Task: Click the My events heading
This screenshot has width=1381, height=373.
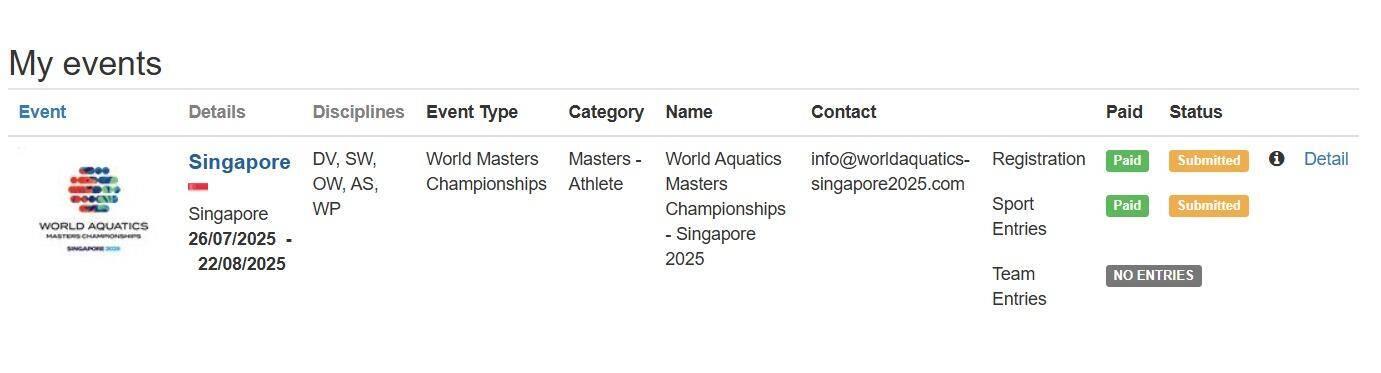Action: click(x=85, y=64)
